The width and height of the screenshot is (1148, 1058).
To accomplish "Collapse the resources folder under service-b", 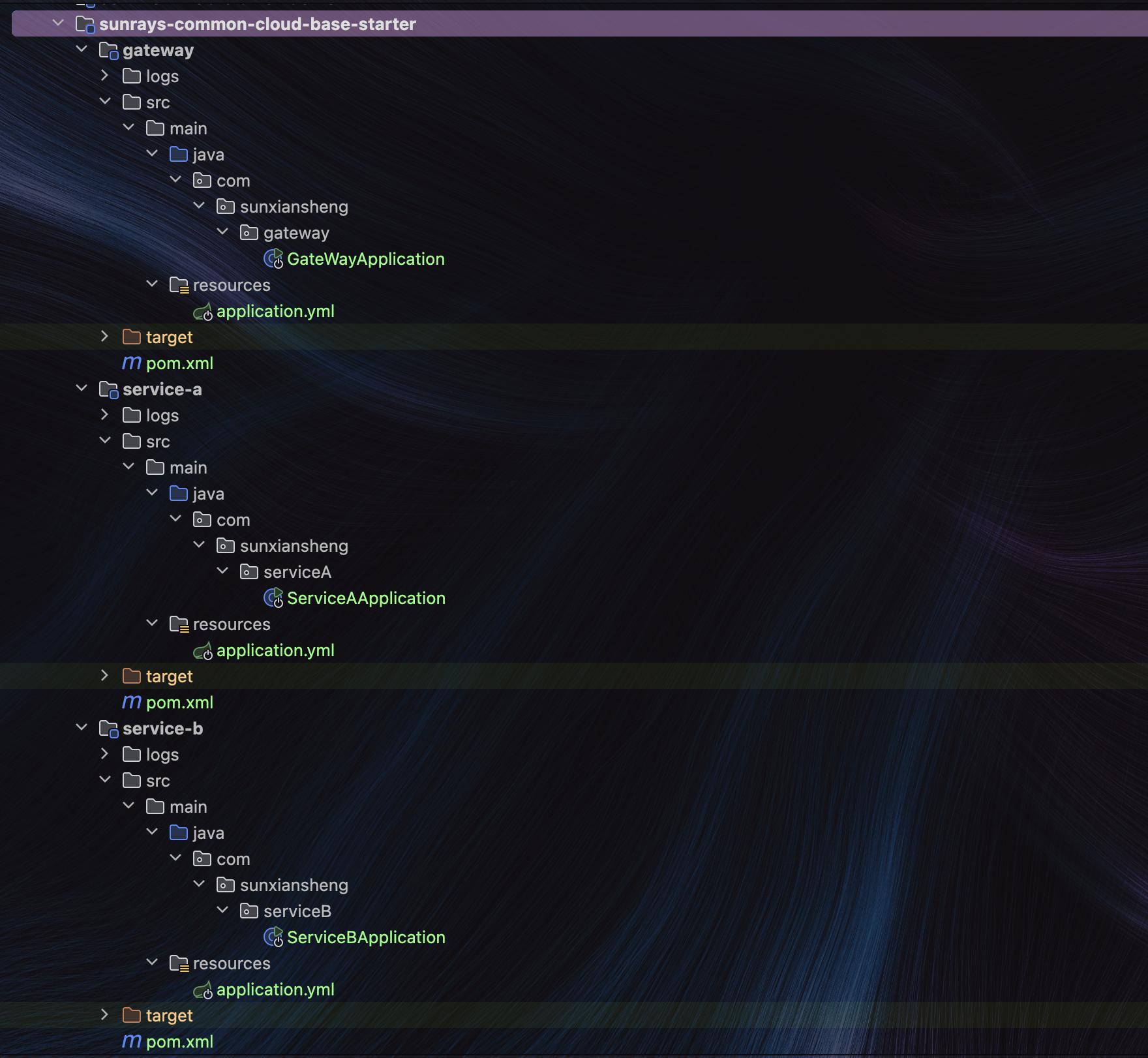I will [x=152, y=963].
